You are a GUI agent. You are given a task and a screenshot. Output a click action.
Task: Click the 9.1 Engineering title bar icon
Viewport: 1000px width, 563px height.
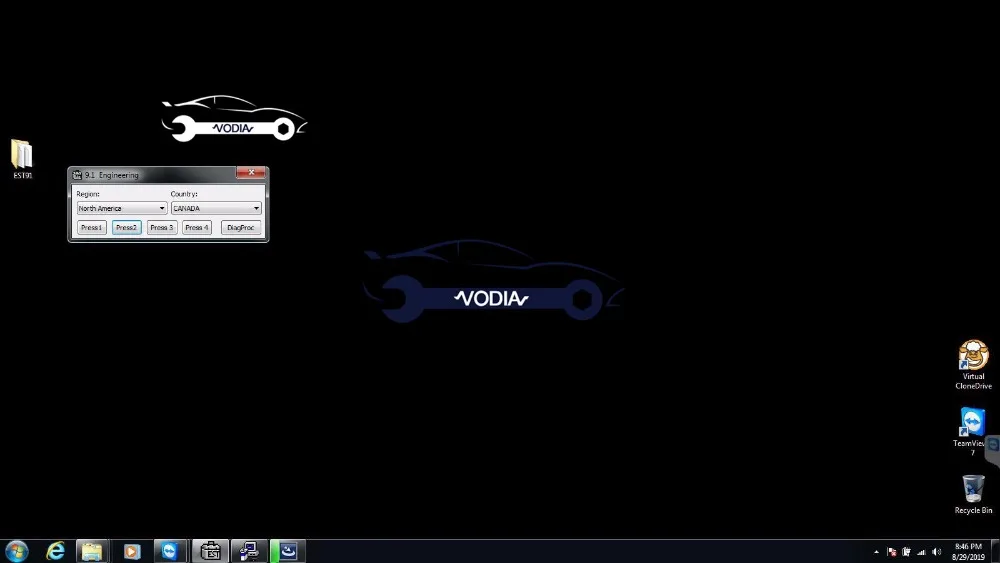[77, 175]
